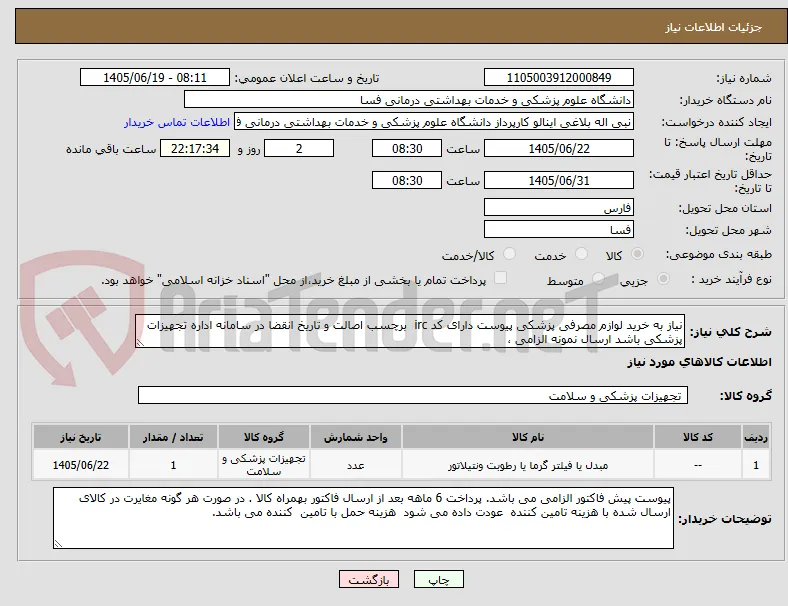Click the گروه کالا field تجهیزات پزشکی و سلامت
788x606 pixels.
(413, 395)
